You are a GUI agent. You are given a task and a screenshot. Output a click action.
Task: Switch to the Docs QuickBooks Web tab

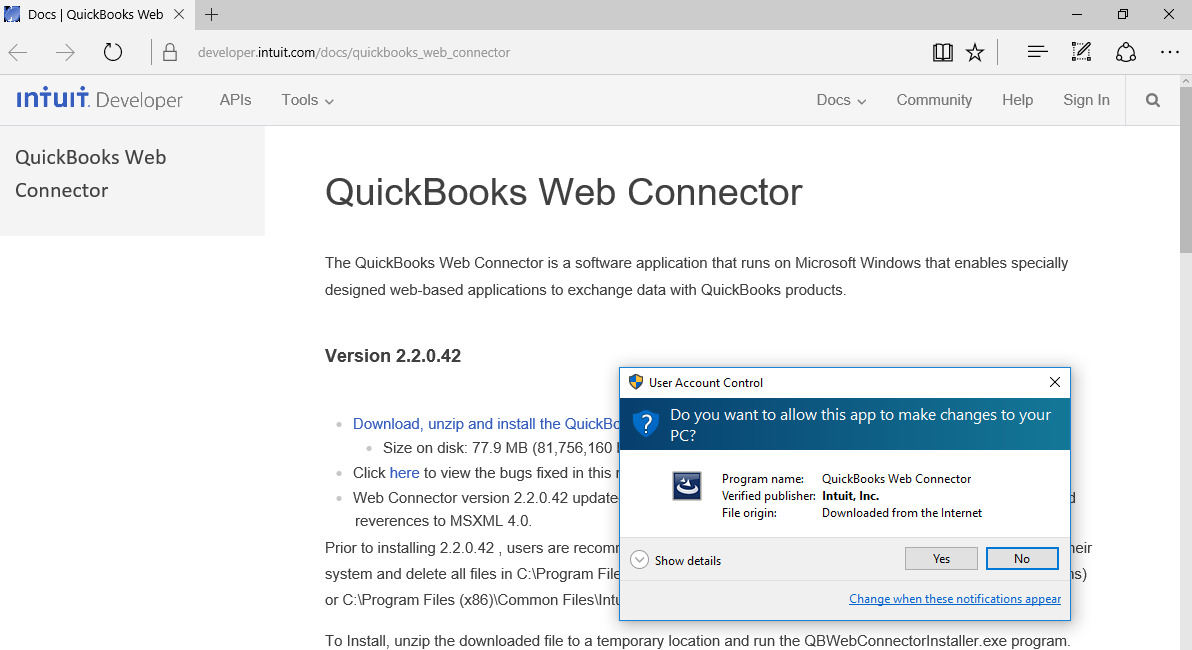coord(95,14)
